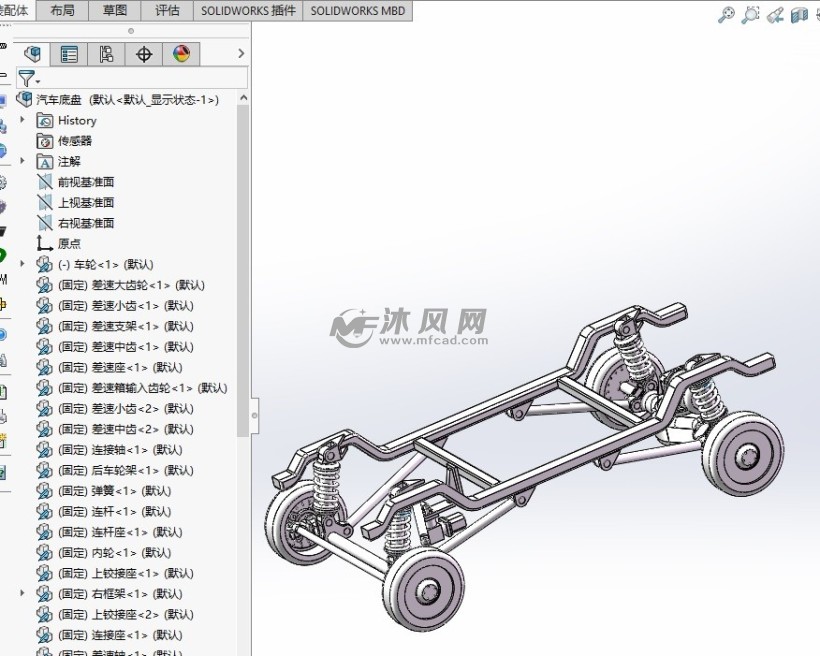Open the PropertyManager tab icon
The height and width of the screenshot is (656, 820).
(69, 54)
